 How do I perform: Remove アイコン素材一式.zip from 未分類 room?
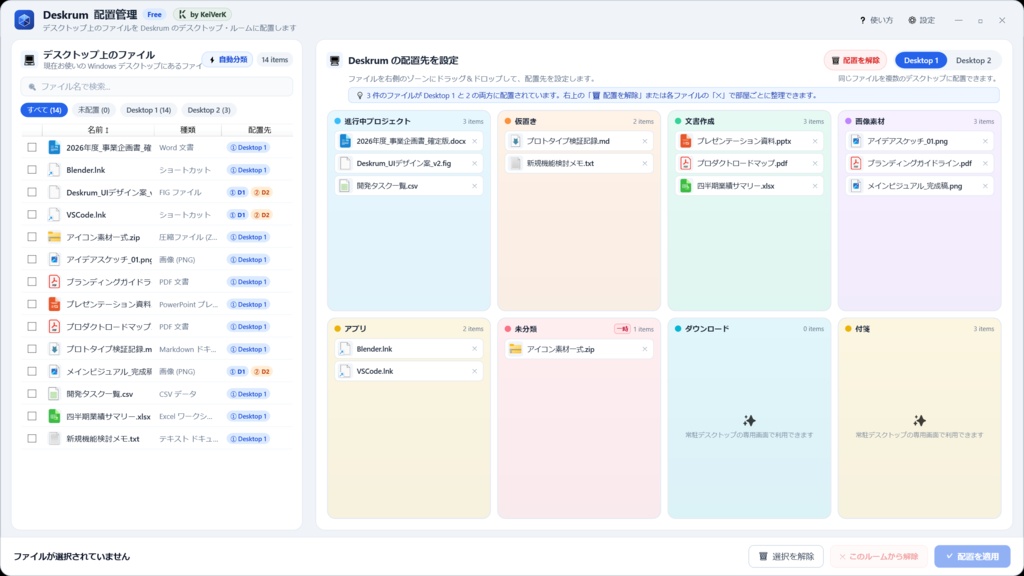[645, 349]
